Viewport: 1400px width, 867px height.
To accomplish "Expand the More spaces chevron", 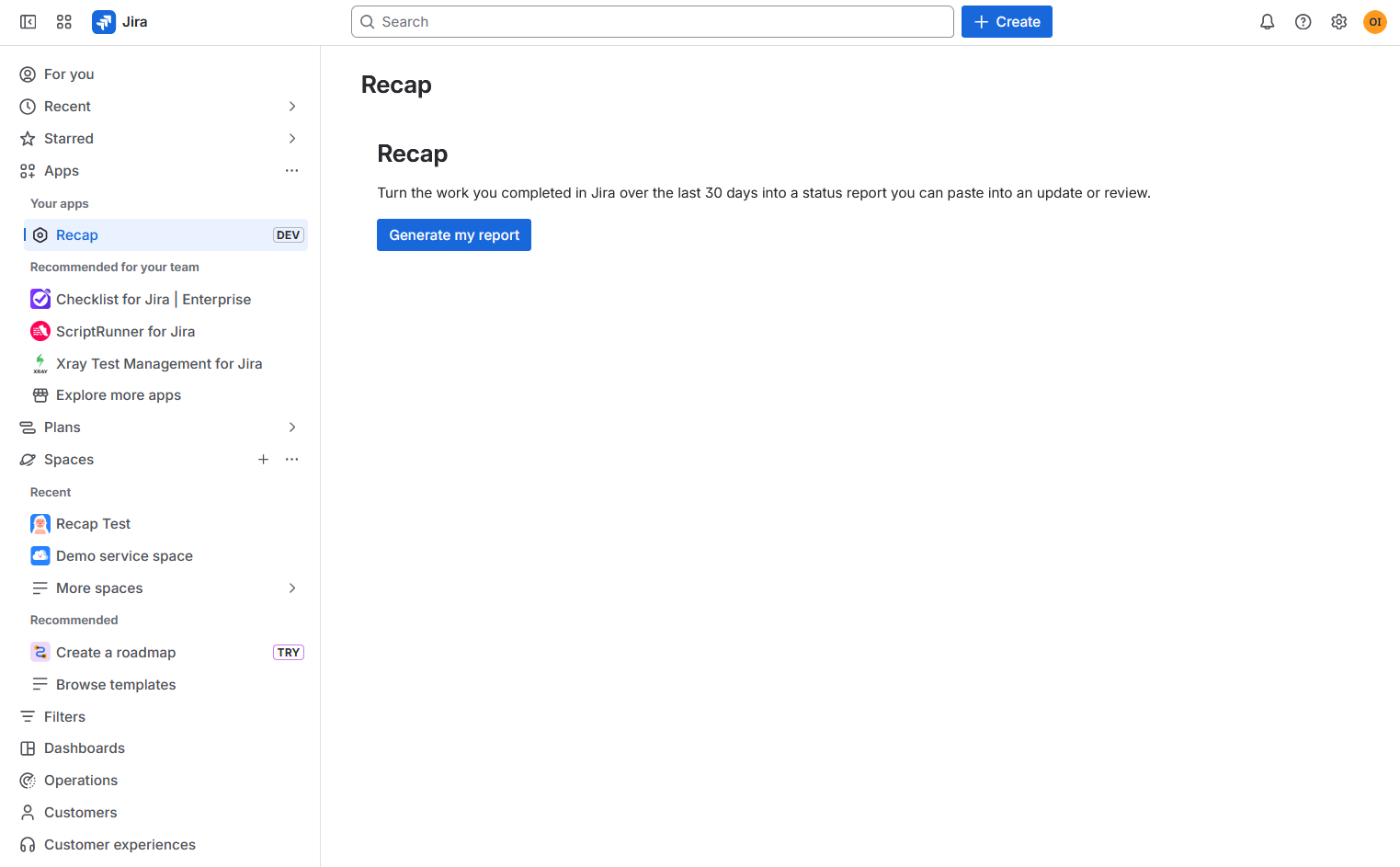I will pos(292,588).
